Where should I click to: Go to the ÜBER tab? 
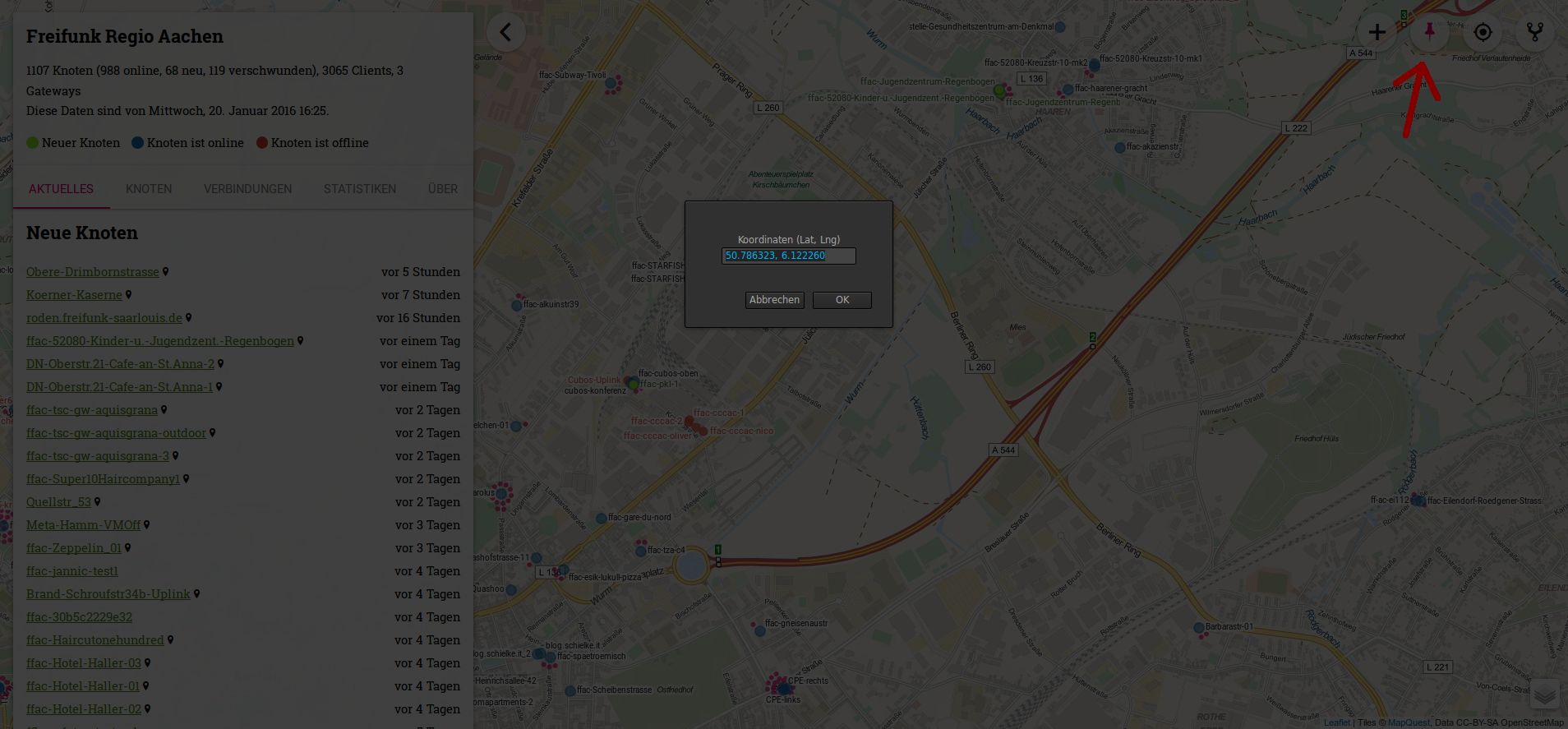442,189
